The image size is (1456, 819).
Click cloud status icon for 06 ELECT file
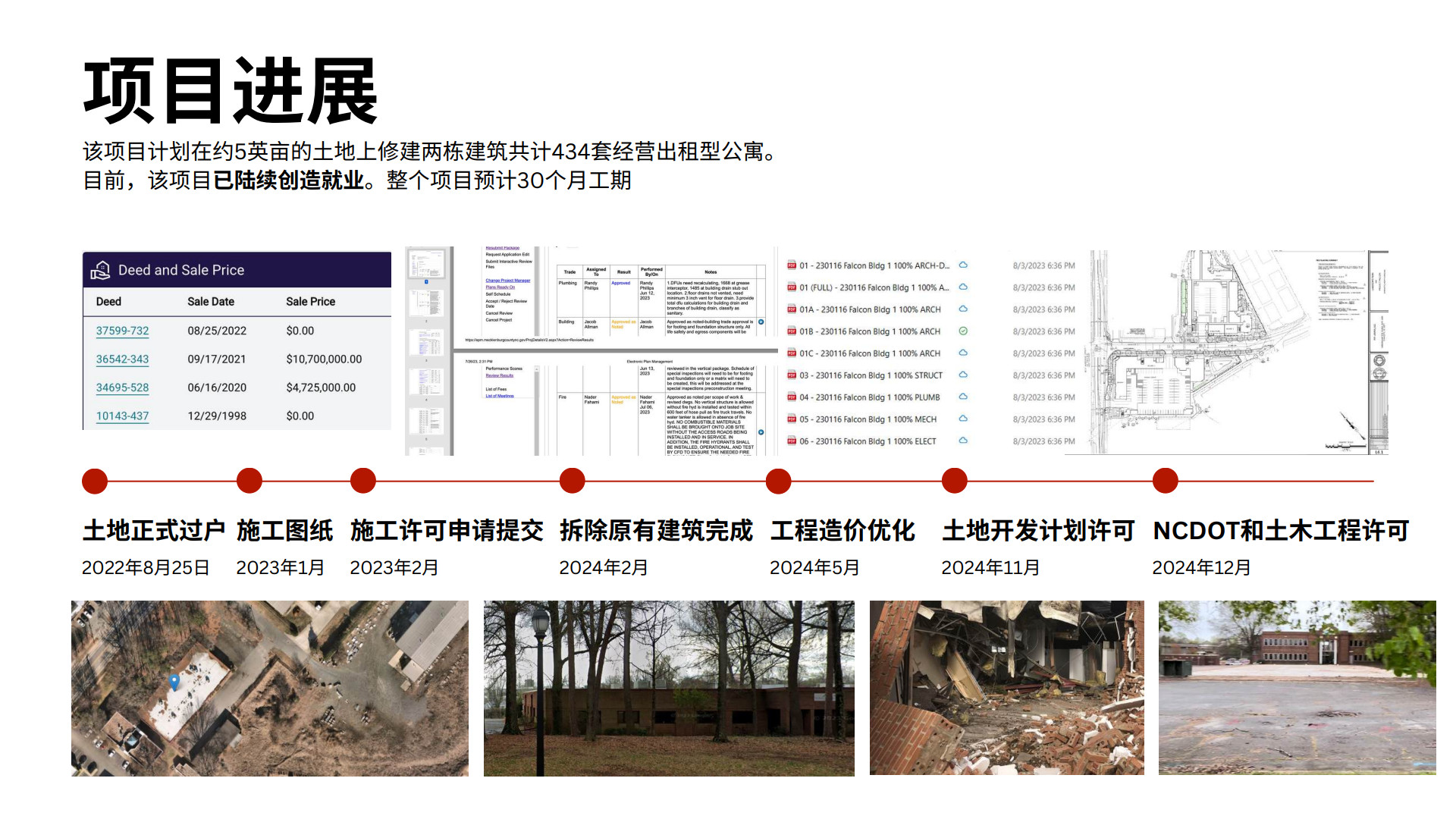pos(963,441)
